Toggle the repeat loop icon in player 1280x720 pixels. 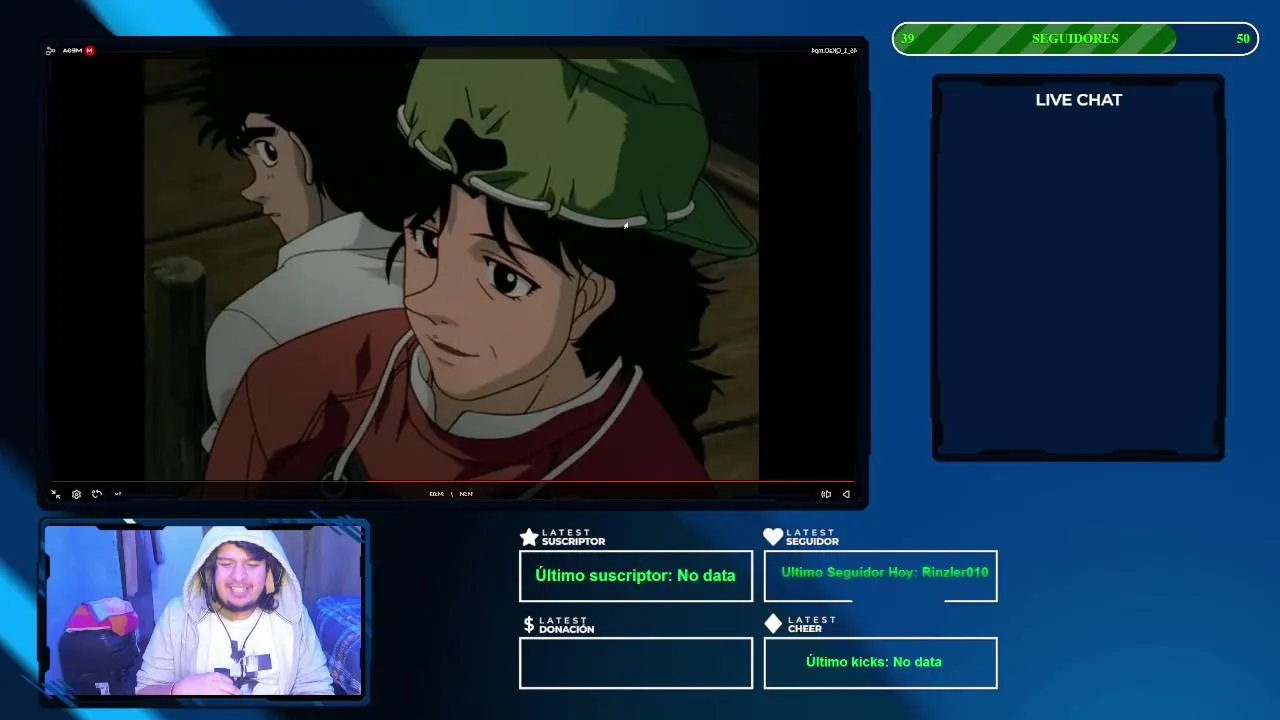click(x=97, y=494)
